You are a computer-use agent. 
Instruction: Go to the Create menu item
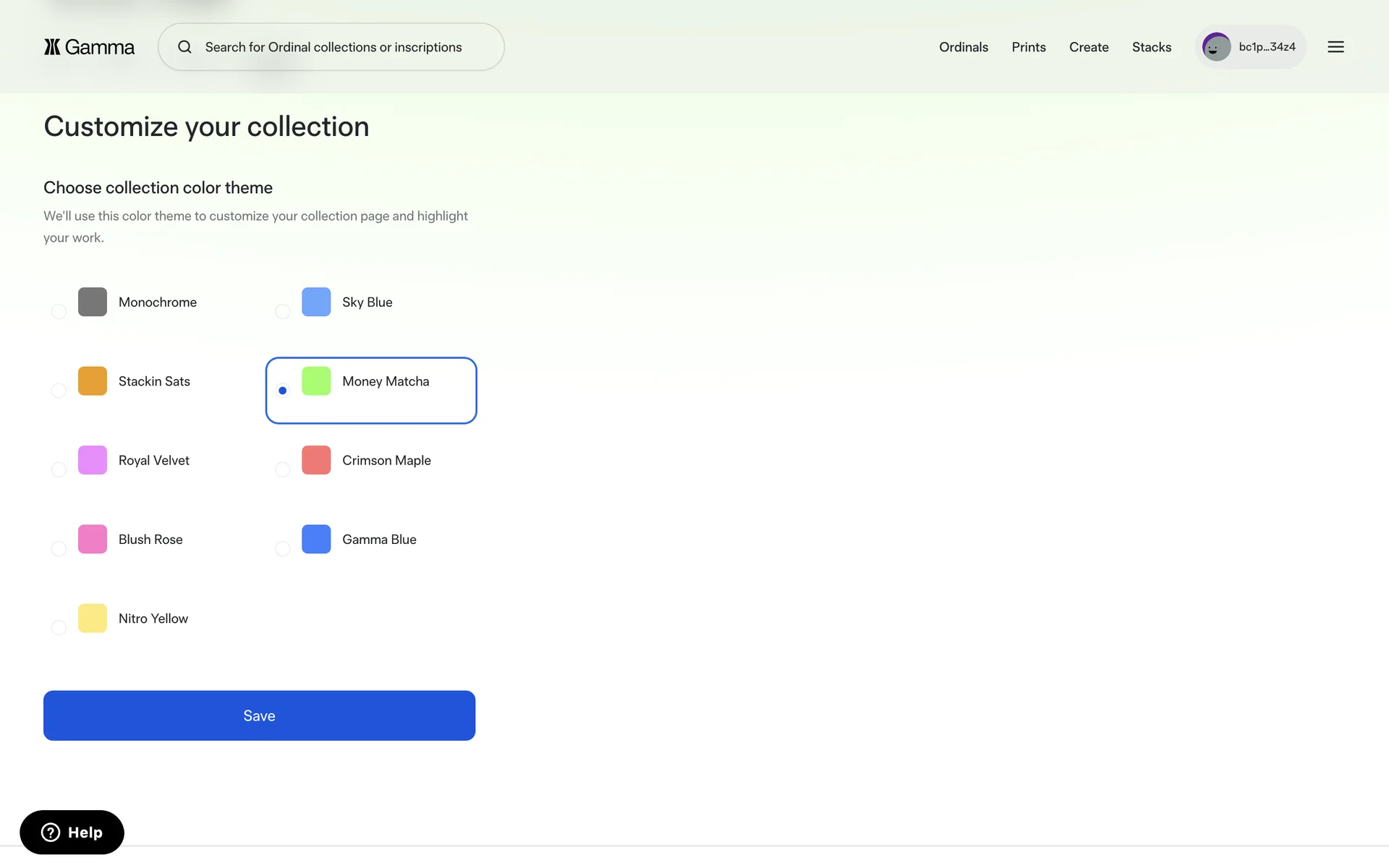click(1088, 47)
